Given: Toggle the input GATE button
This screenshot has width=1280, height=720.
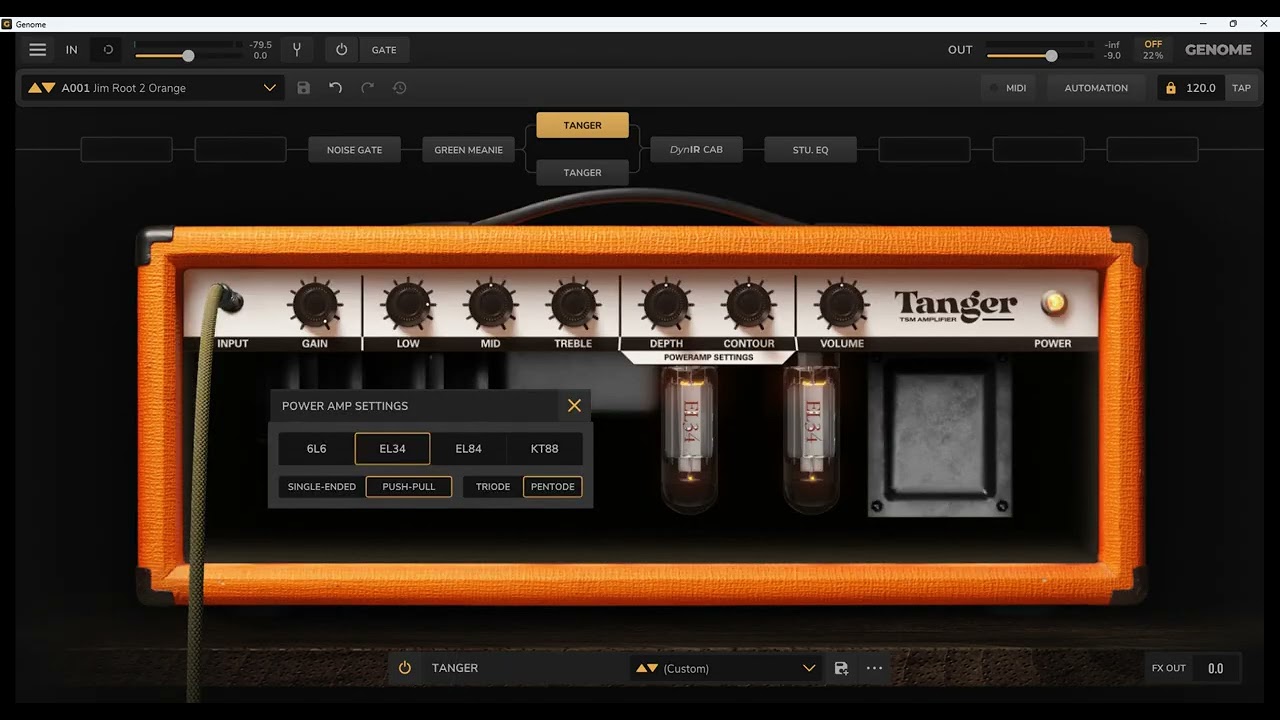Looking at the screenshot, I should [x=384, y=49].
